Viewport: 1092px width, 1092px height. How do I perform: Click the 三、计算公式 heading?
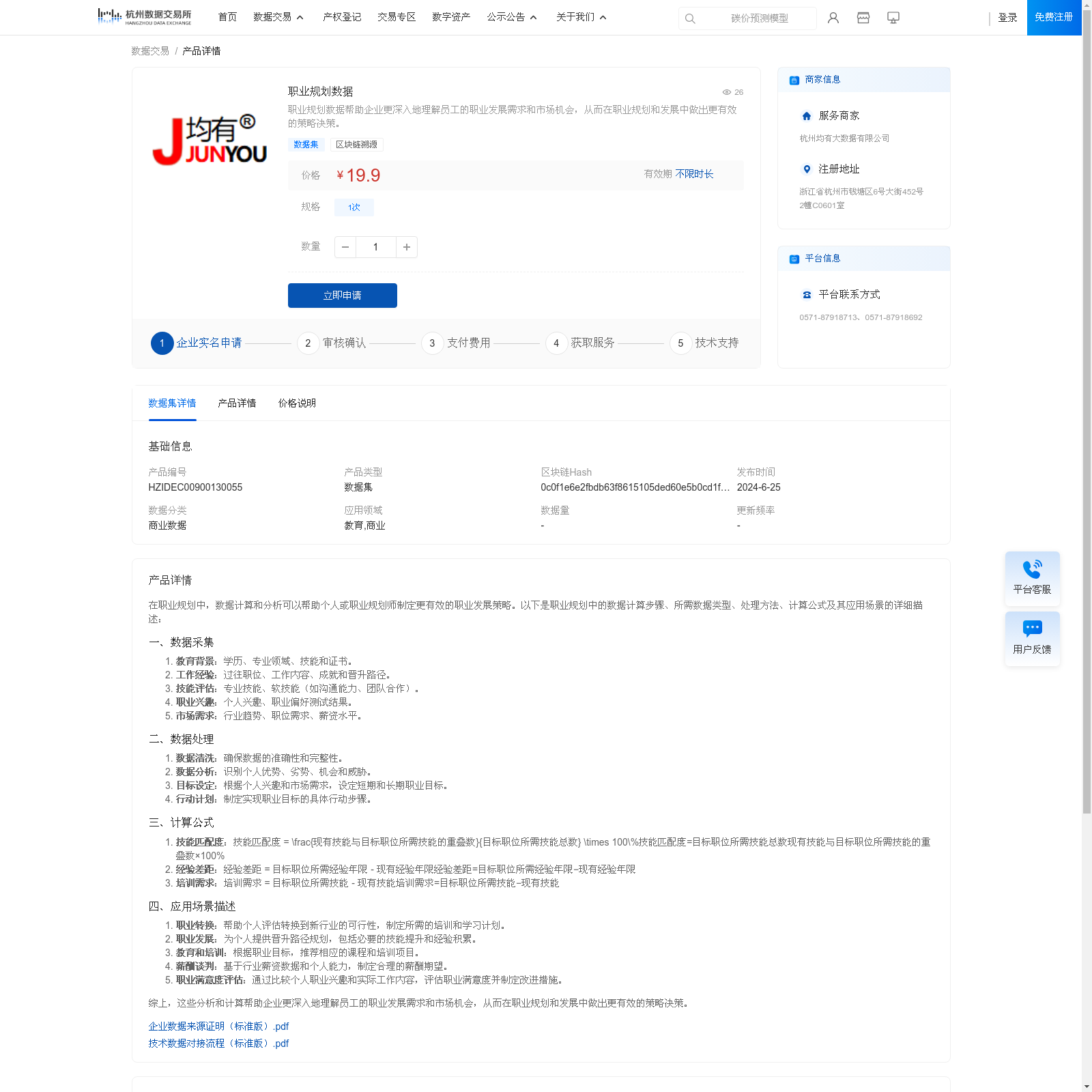(x=182, y=822)
